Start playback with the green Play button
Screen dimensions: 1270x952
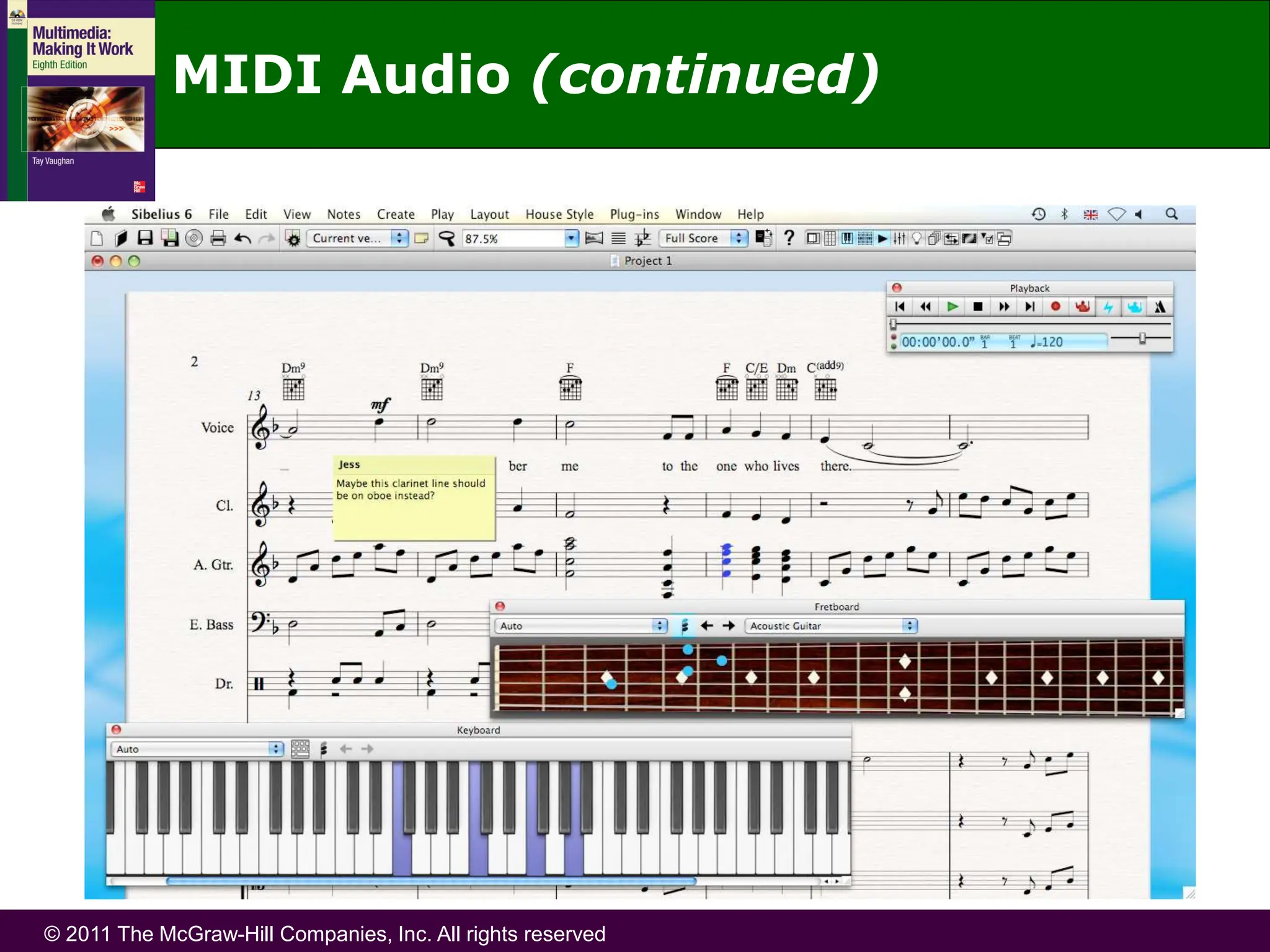[x=952, y=307]
